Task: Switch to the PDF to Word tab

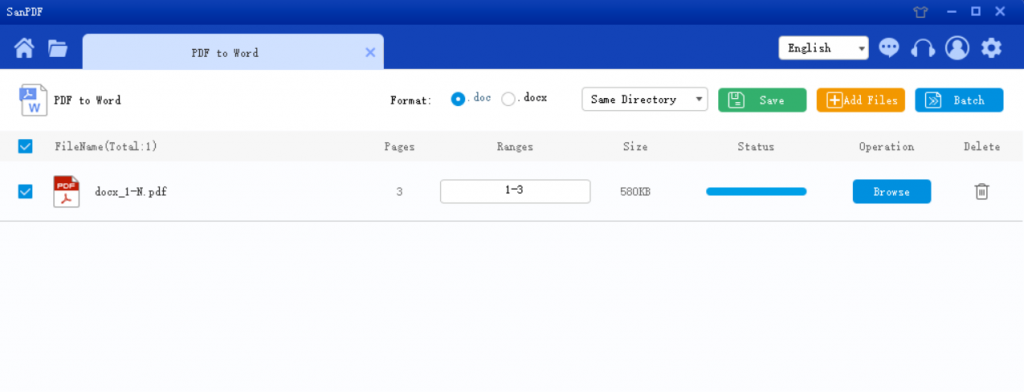Action: tap(225, 53)
